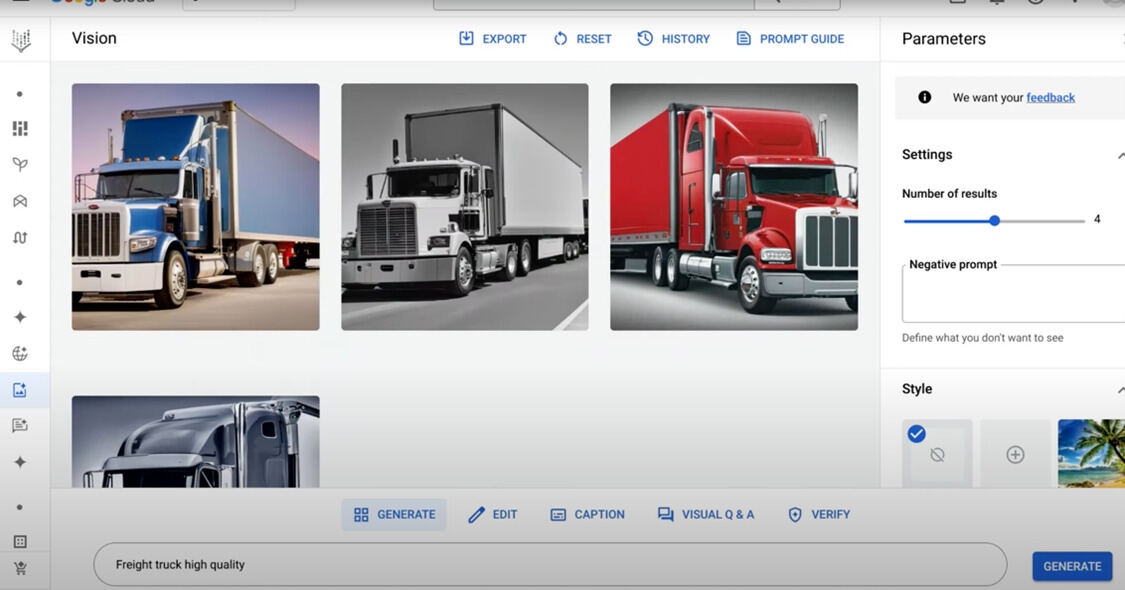The image size is (1125, 590).
Task: Switch to the VISUAL Q & A tab
Action: pyautogui.click(x=706, y=515)
